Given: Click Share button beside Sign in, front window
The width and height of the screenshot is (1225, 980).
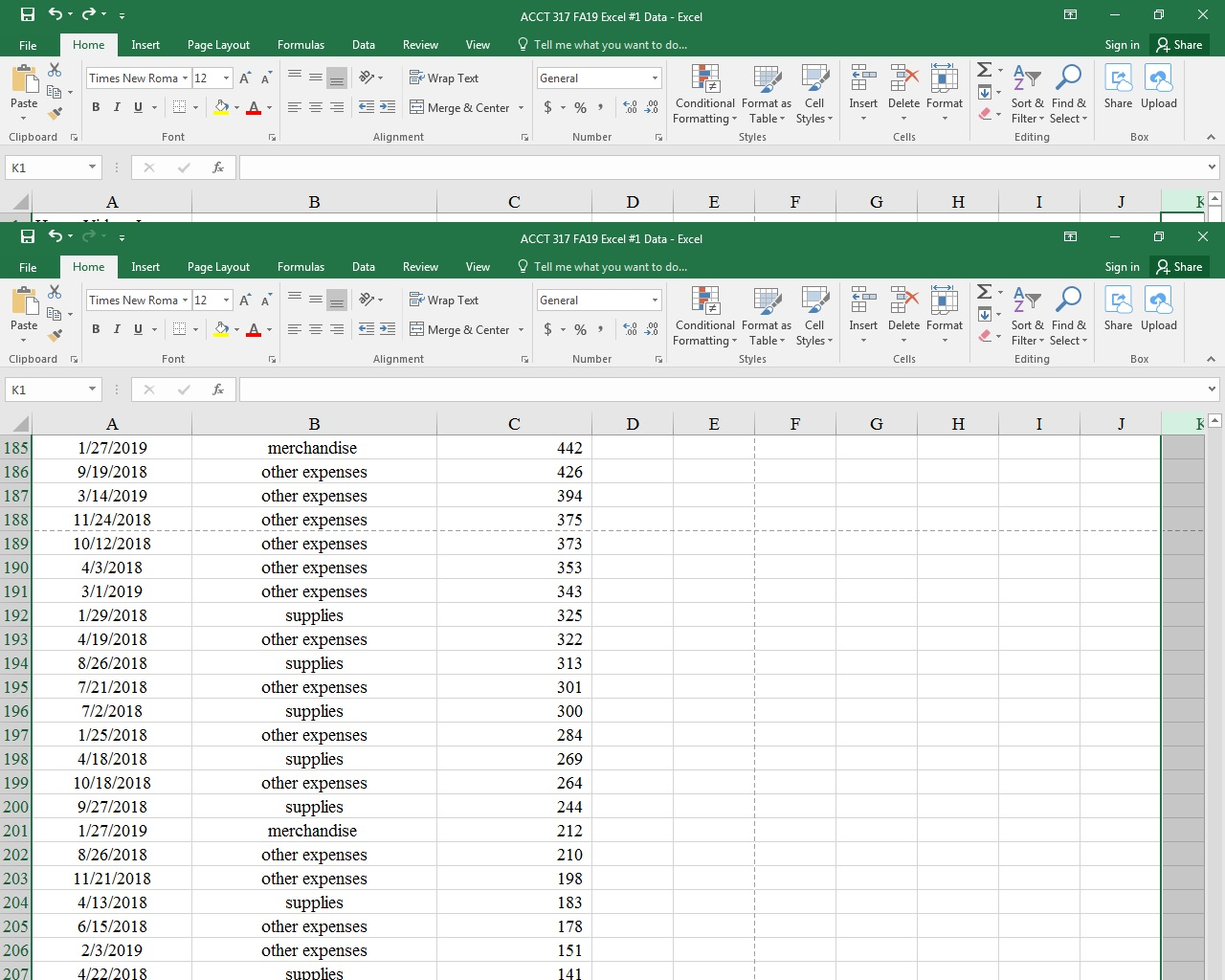Looking at the screenshot, I should tap(1179, 267).
